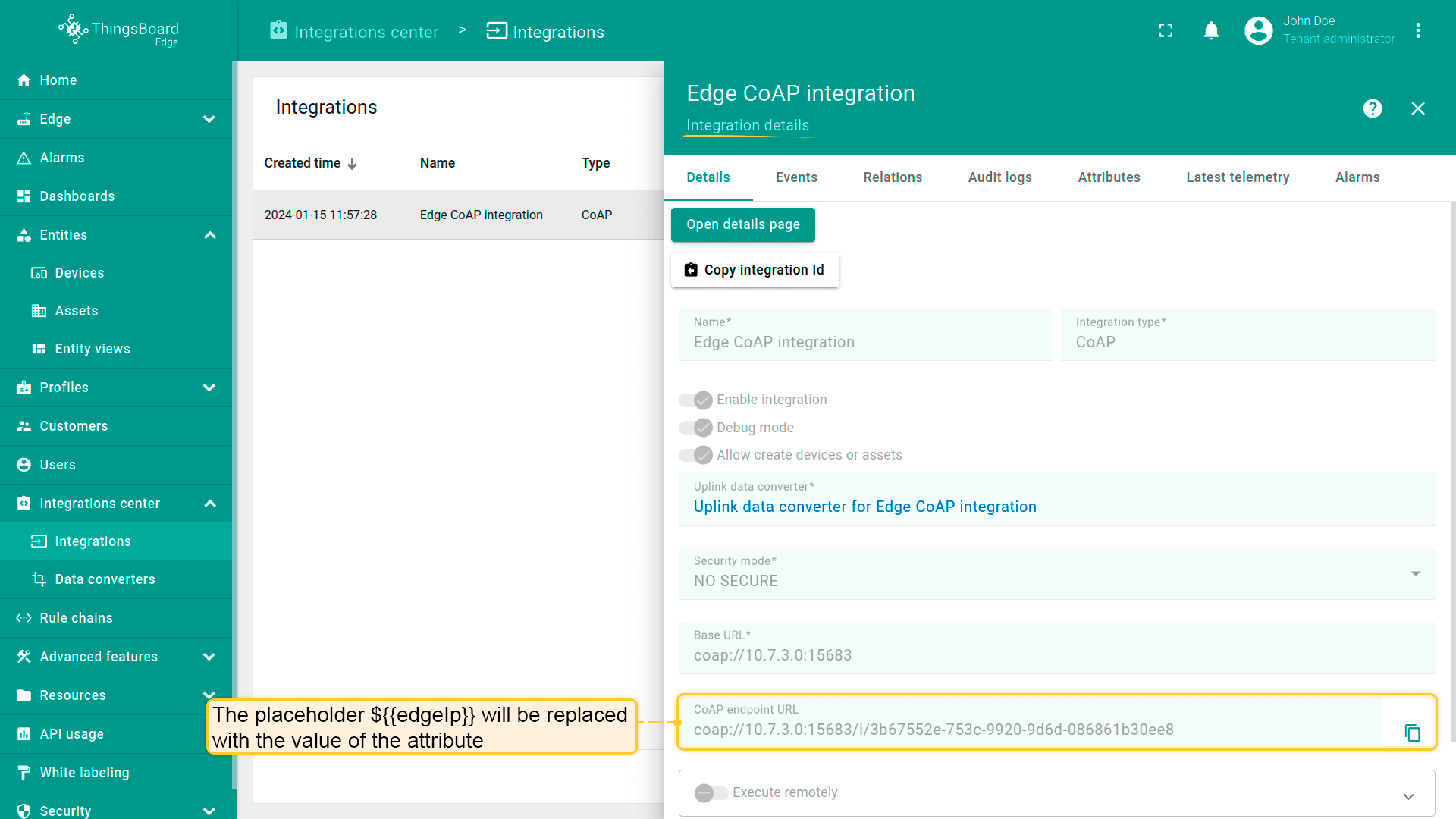The width and height of the screenshot is (1456, 819).
Task: Toggle Execute remotely switch
Action: tap(711, 792)
